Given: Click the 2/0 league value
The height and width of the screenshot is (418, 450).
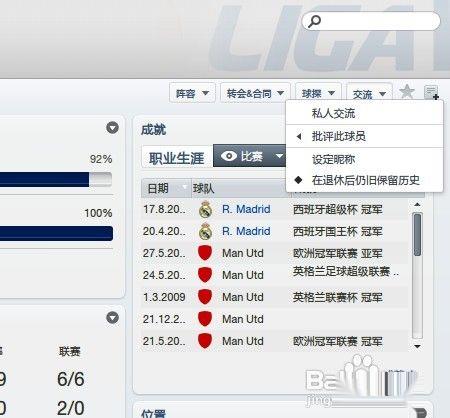Looking at the screenshot, I should (71, 408).
